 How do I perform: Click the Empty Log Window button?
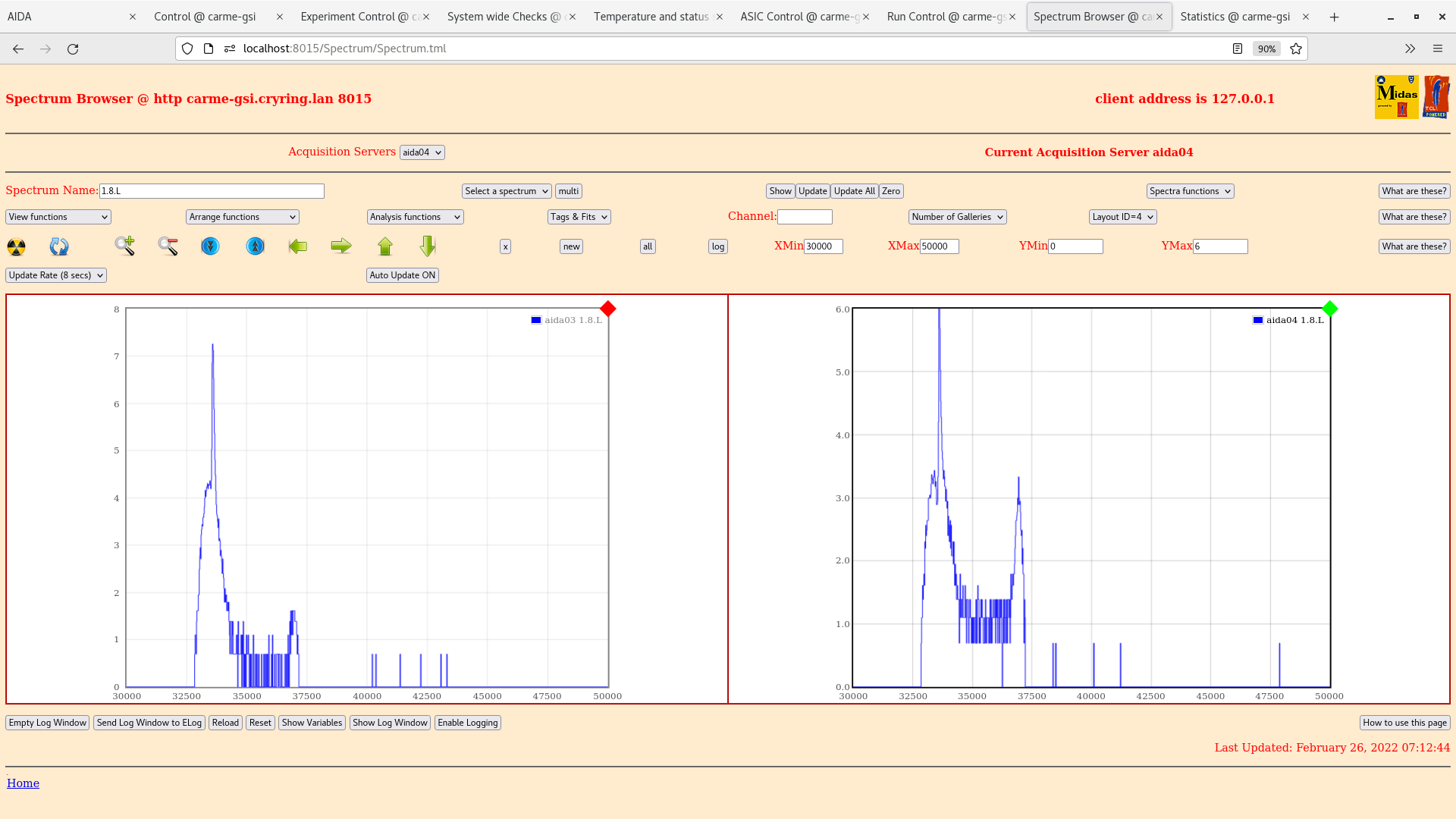(48, 723)
